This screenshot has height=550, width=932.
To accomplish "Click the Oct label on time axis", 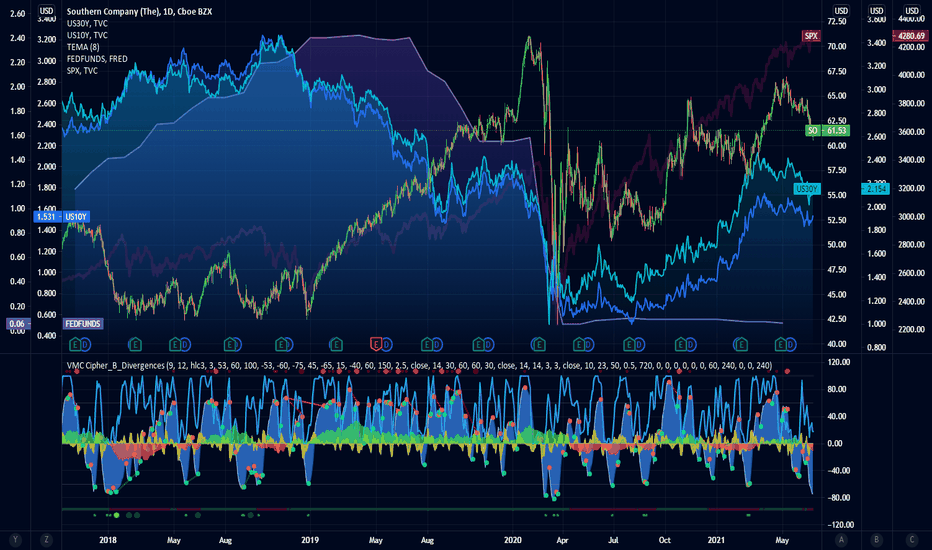I will click(665, 540).
